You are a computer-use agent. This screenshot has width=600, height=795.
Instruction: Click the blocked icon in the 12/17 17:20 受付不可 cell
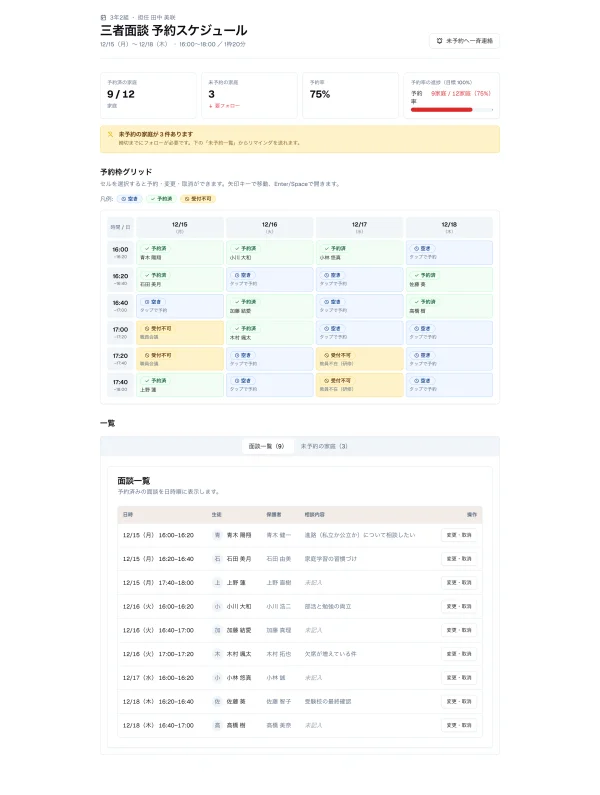(327, 355)
